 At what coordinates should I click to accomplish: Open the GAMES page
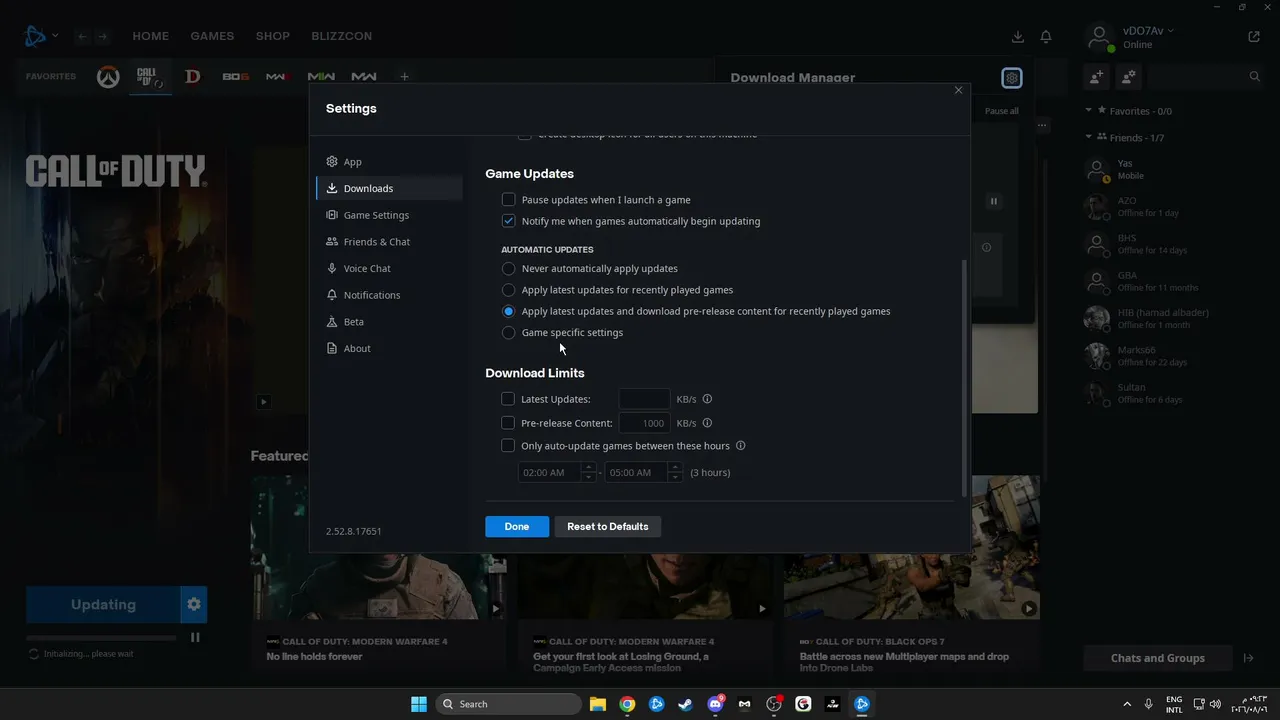212,36
